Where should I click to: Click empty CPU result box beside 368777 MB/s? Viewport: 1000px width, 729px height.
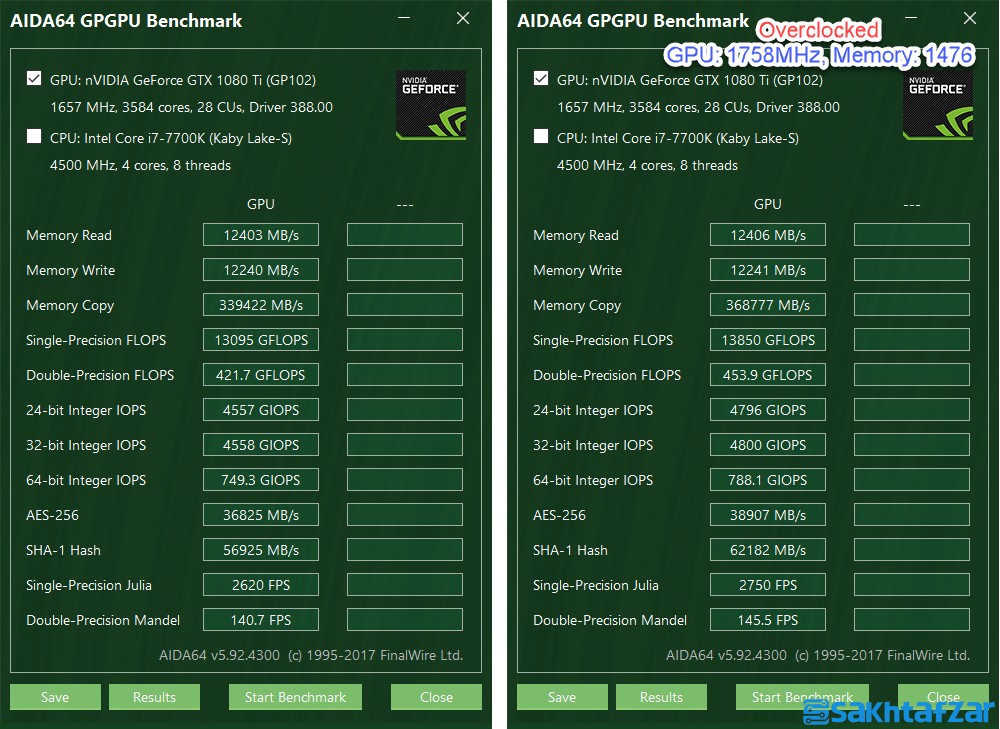[x=912, y=305]
